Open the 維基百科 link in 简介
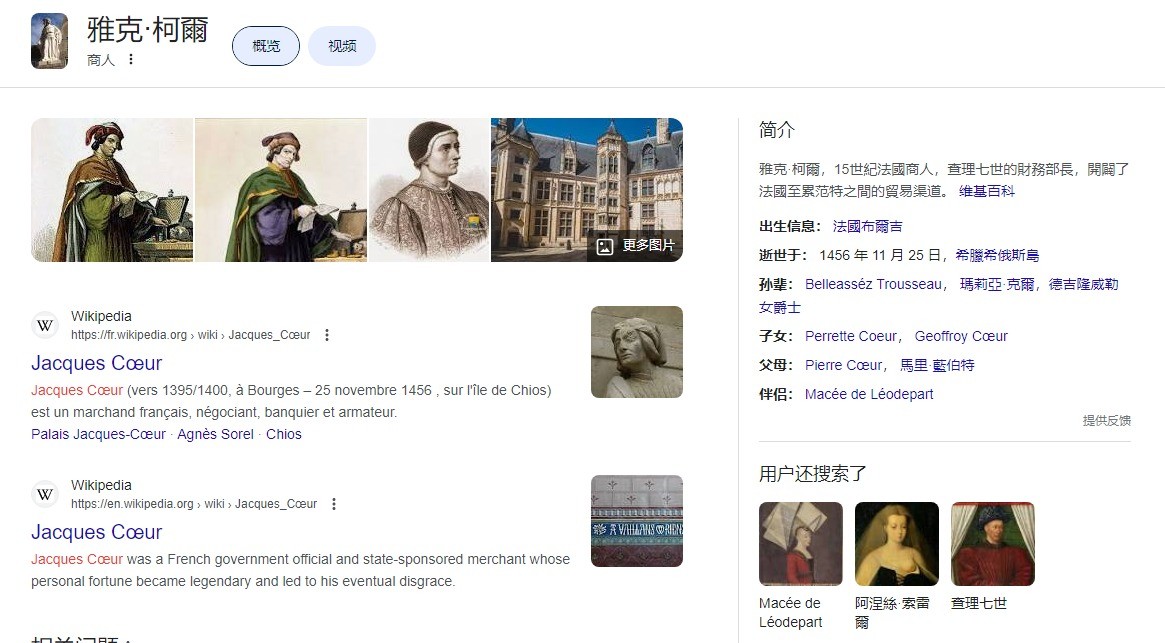The width and height of the screenshot is (1165, 643). tap(987, 191)
